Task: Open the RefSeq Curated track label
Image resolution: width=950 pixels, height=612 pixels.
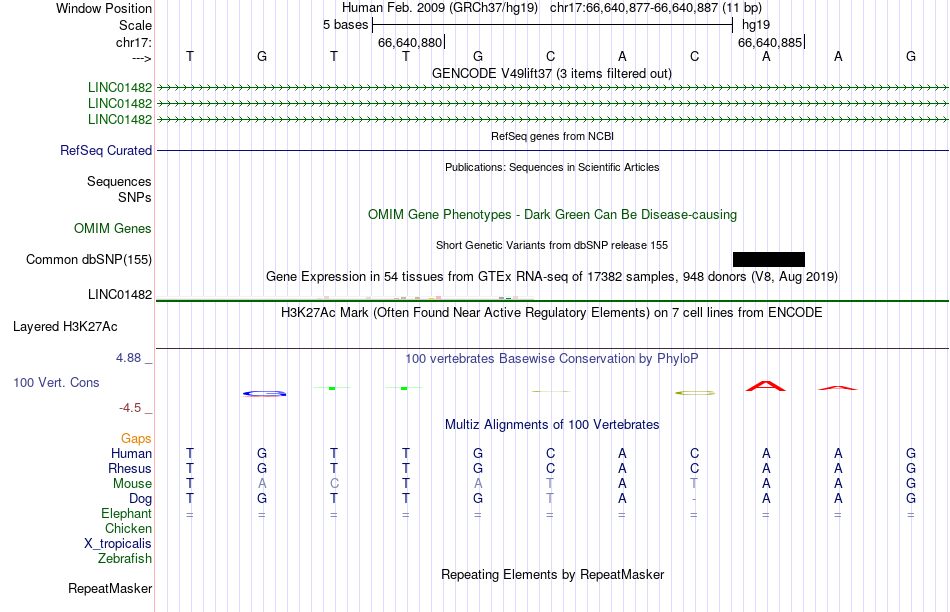Action: [106, 150]
